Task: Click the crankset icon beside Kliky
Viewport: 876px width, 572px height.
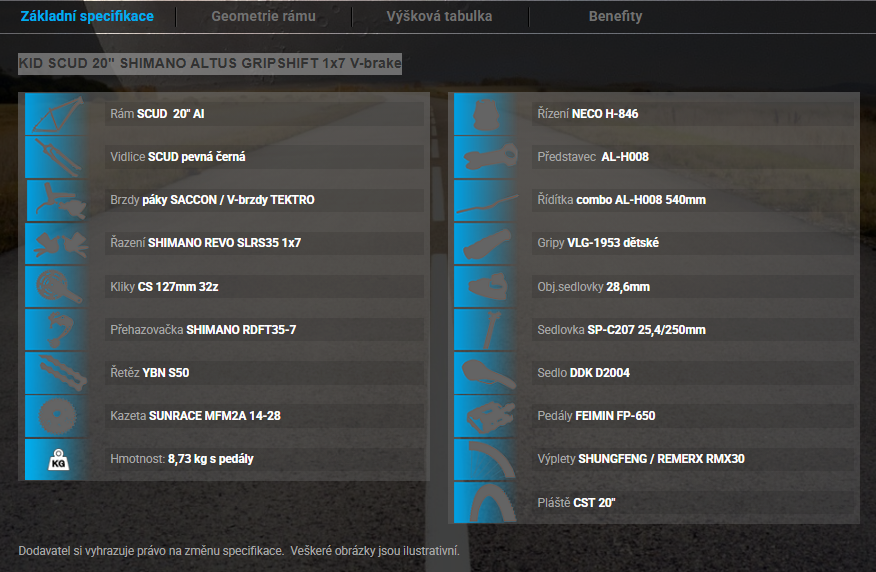Action: (x=58, y=287)
